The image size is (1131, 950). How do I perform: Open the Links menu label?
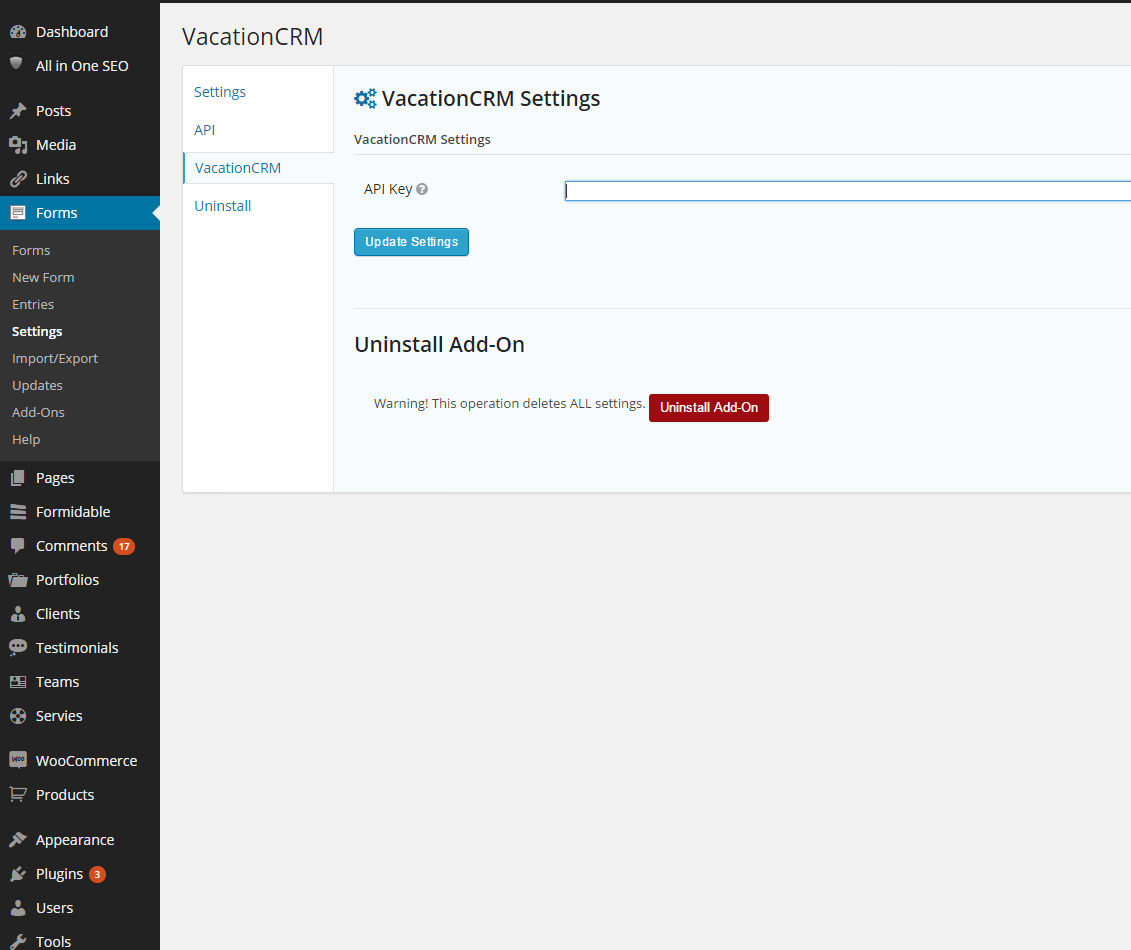point(53,179)
